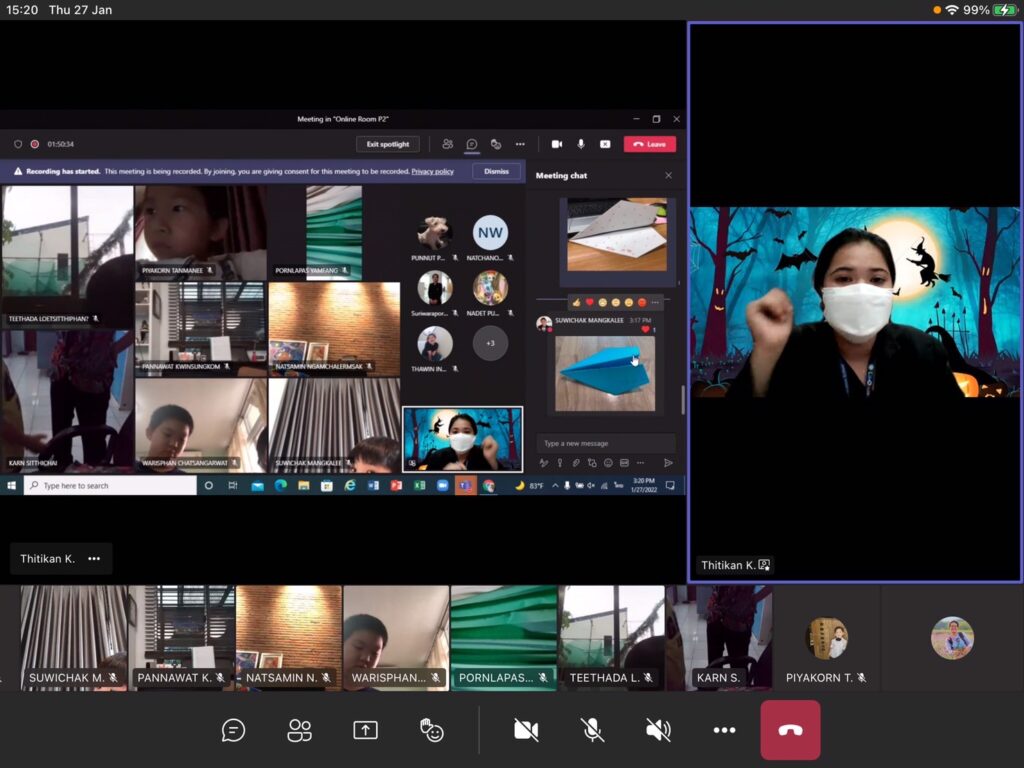Dismiss the recording started banner
The height and width of the screenshot is (768, 1024).
[496, 171]
